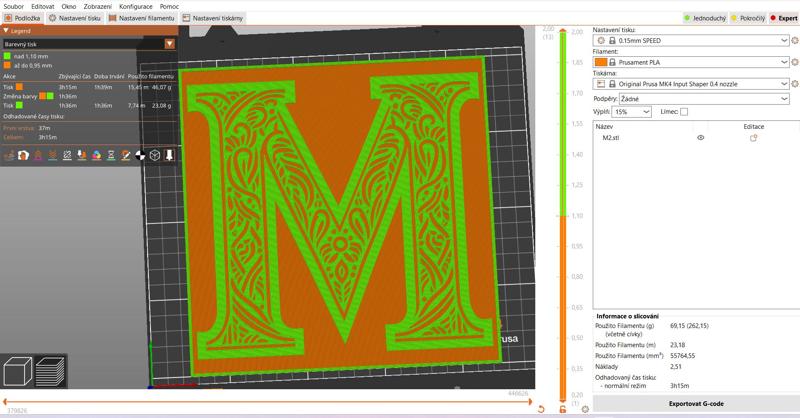Screen dimensions: 800x418
Task: Click the 3h15m normální režim value
Action: click(680, 386)
